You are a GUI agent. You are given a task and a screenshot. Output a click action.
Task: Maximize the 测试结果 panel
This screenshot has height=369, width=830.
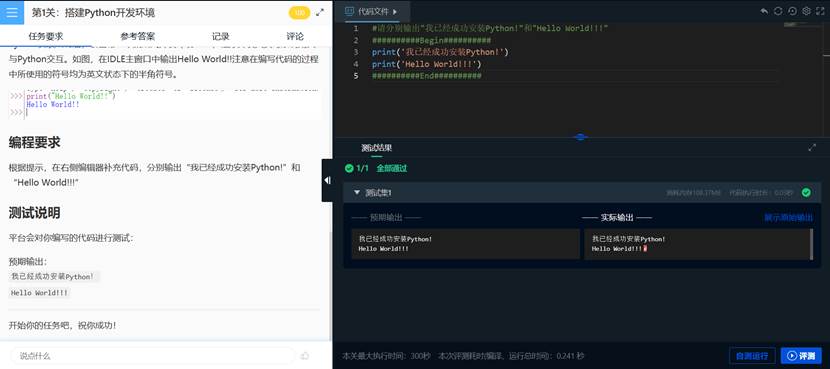[x=812, y=148]
